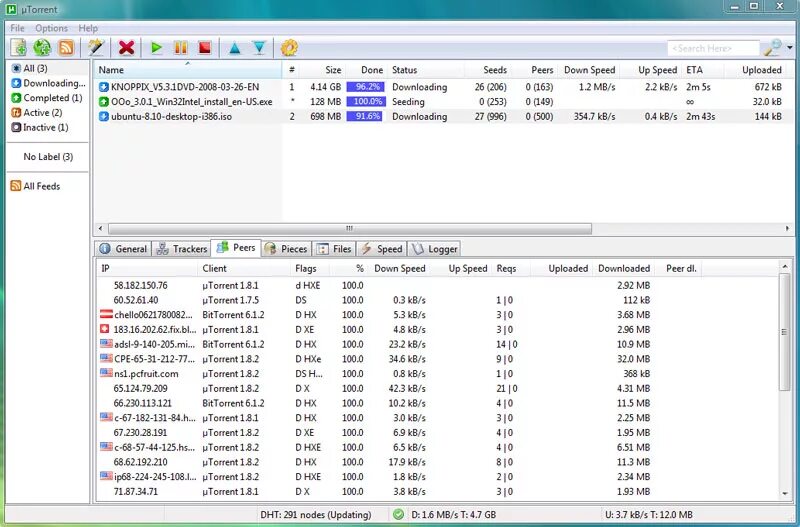The width and height of the screenshot is (800, 527).
Task: Open the RSS feed toolbar icon
Action: [66, 47]
